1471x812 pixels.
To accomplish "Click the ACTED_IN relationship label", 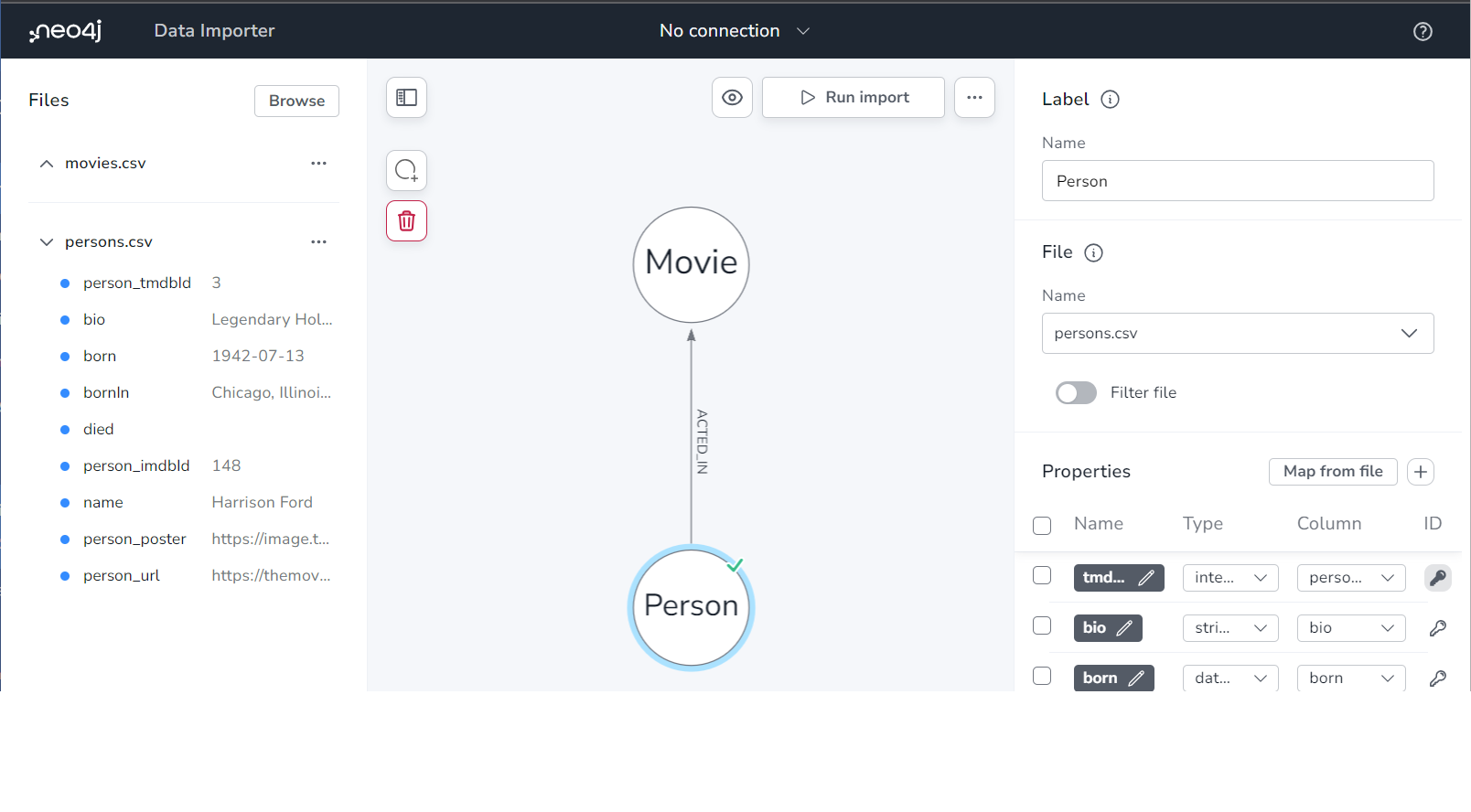I will [702, 442].
